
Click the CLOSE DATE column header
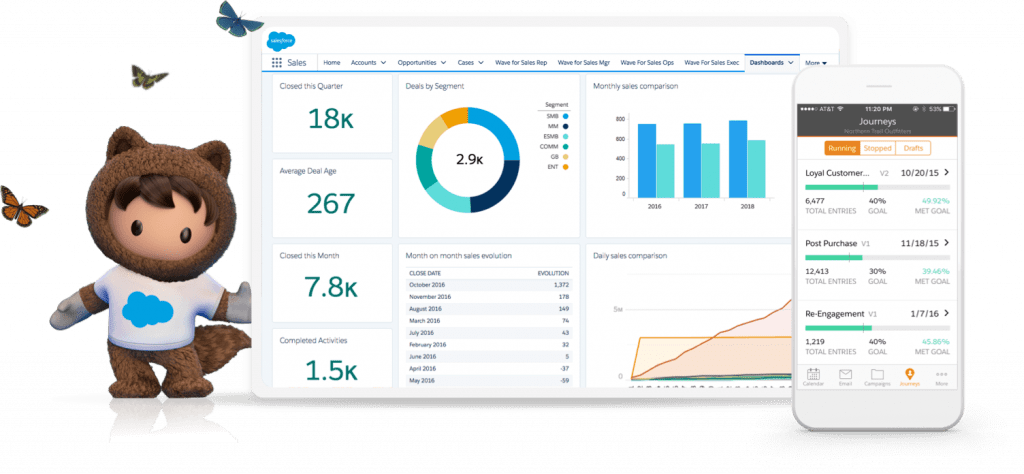pos(423,273)
